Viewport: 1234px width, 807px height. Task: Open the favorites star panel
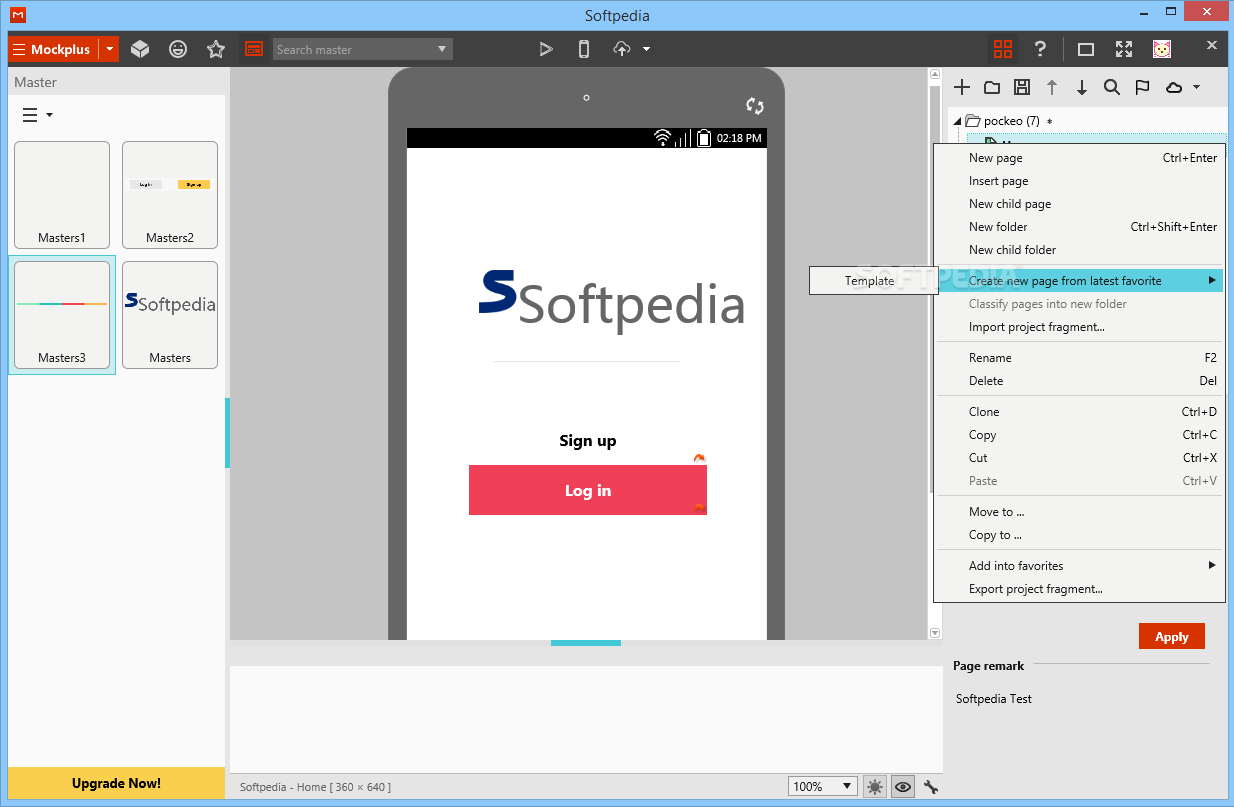(216, 49)
